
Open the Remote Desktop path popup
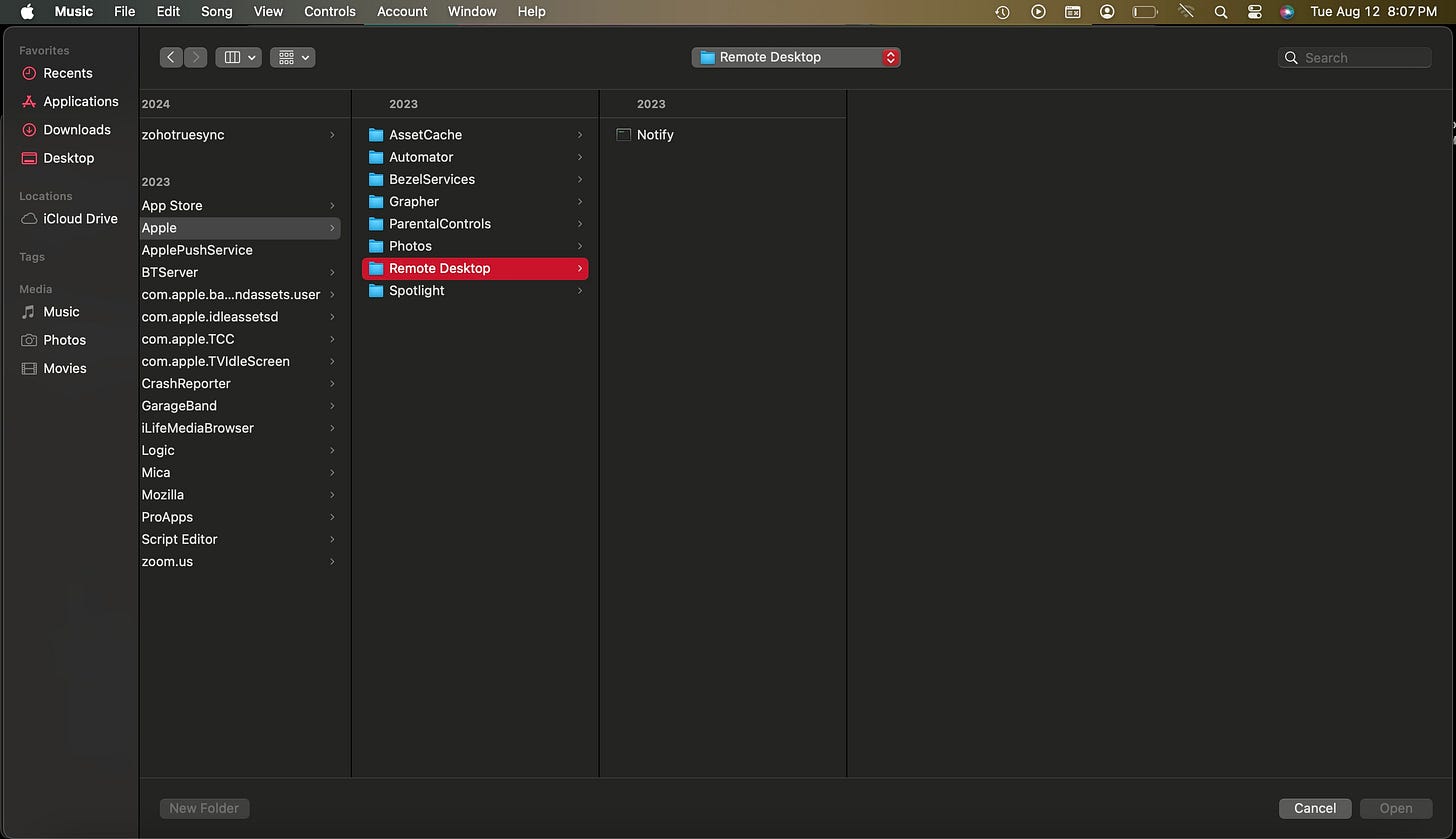coord(796,57)
